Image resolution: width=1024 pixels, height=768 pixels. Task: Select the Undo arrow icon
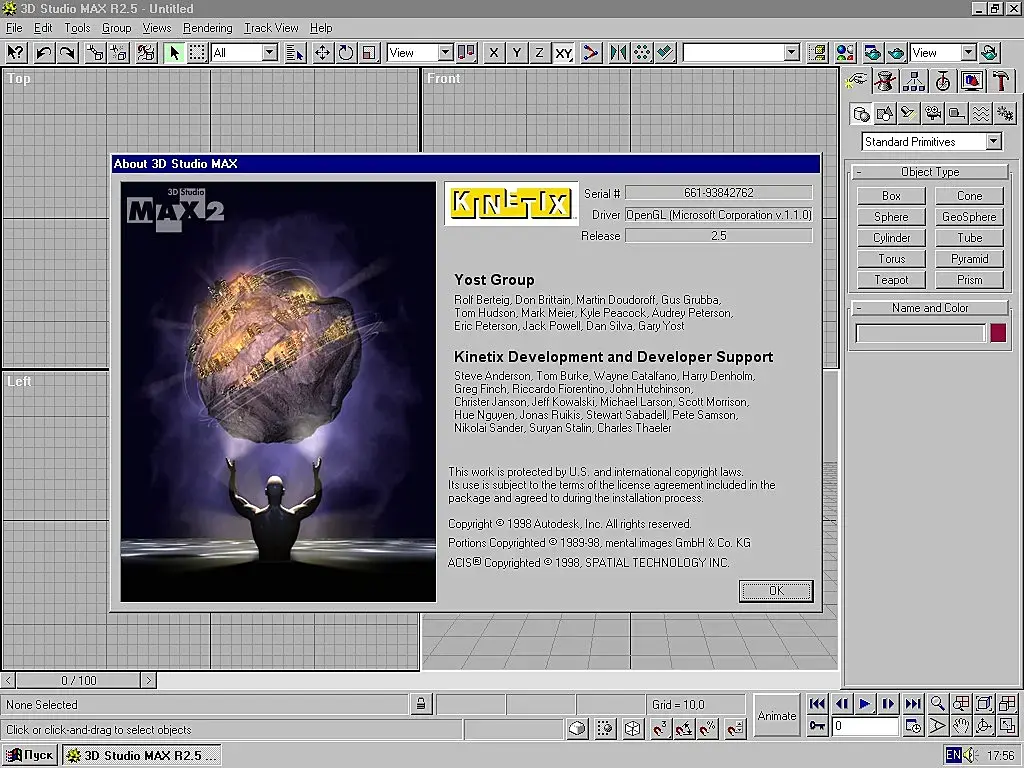point(44,53)
